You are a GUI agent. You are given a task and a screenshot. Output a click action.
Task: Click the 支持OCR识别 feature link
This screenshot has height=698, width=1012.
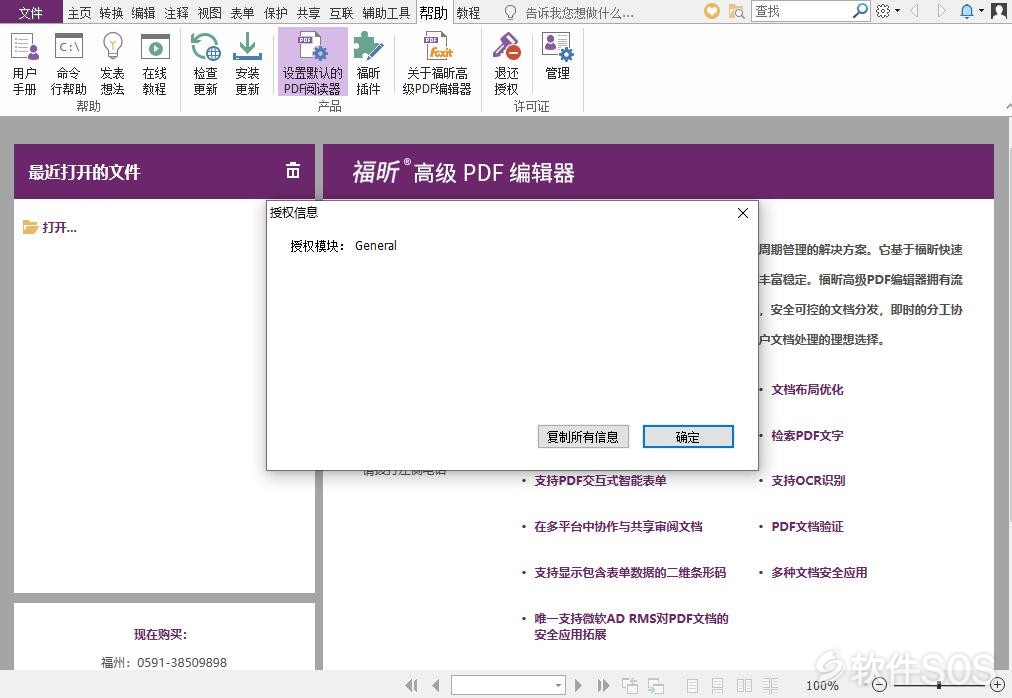808,480
